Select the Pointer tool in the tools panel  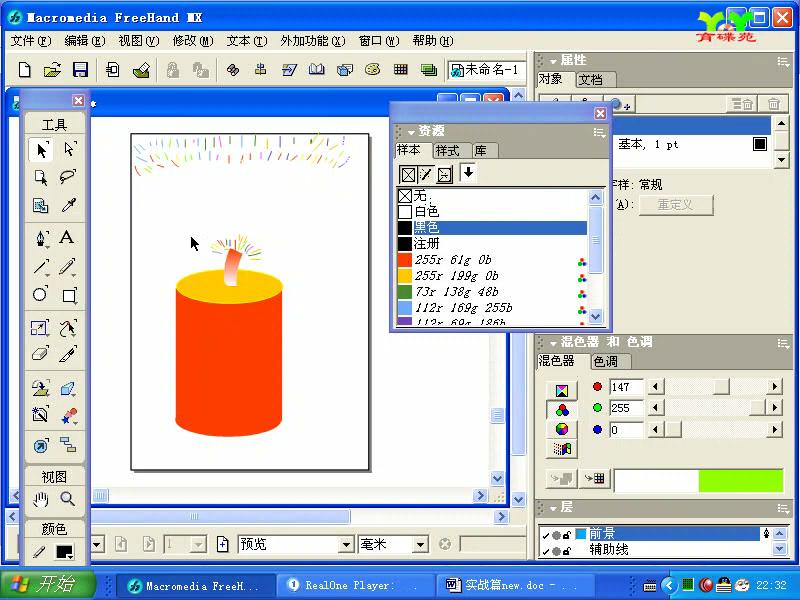41,149
